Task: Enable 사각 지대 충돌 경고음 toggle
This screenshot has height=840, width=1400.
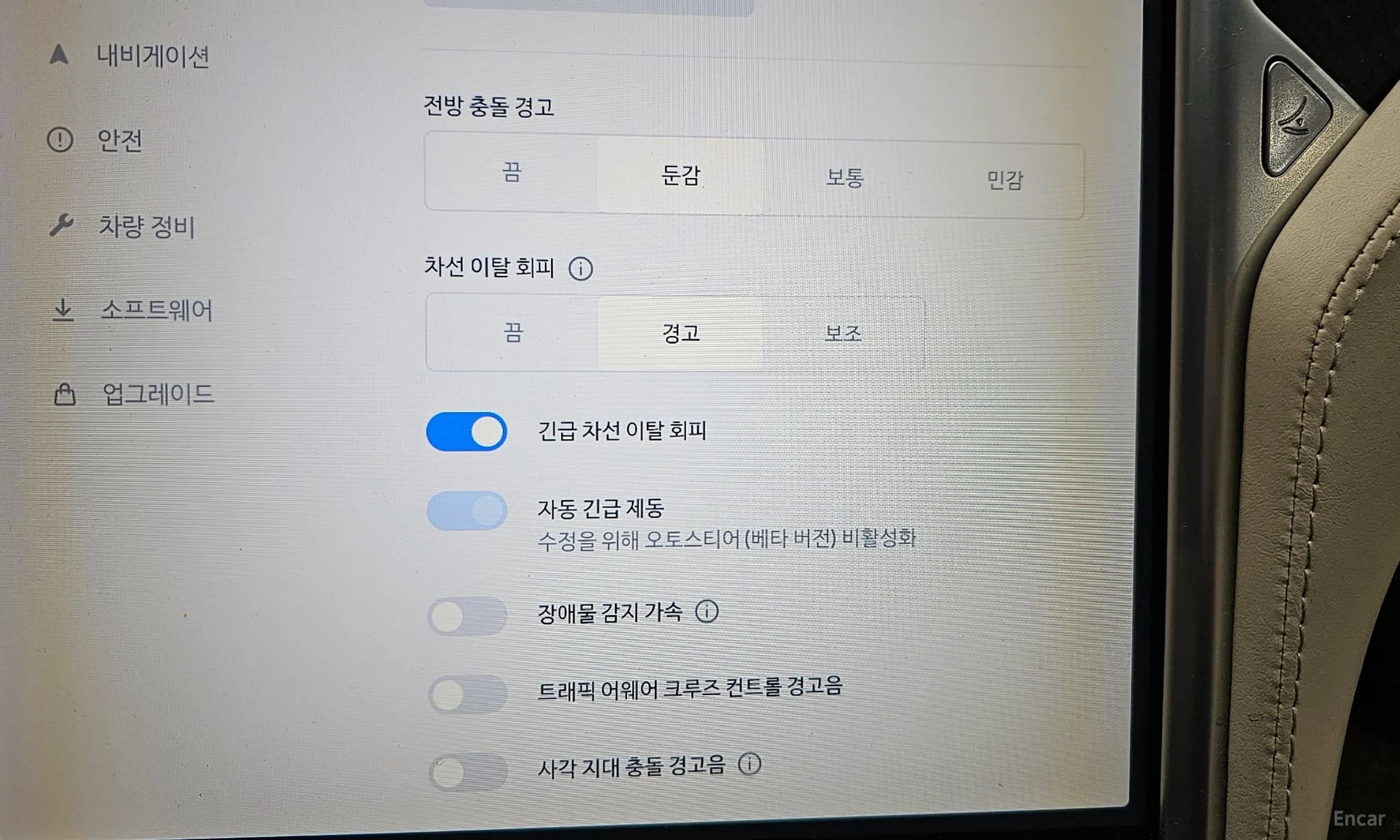Action: (x=468, y=772)
